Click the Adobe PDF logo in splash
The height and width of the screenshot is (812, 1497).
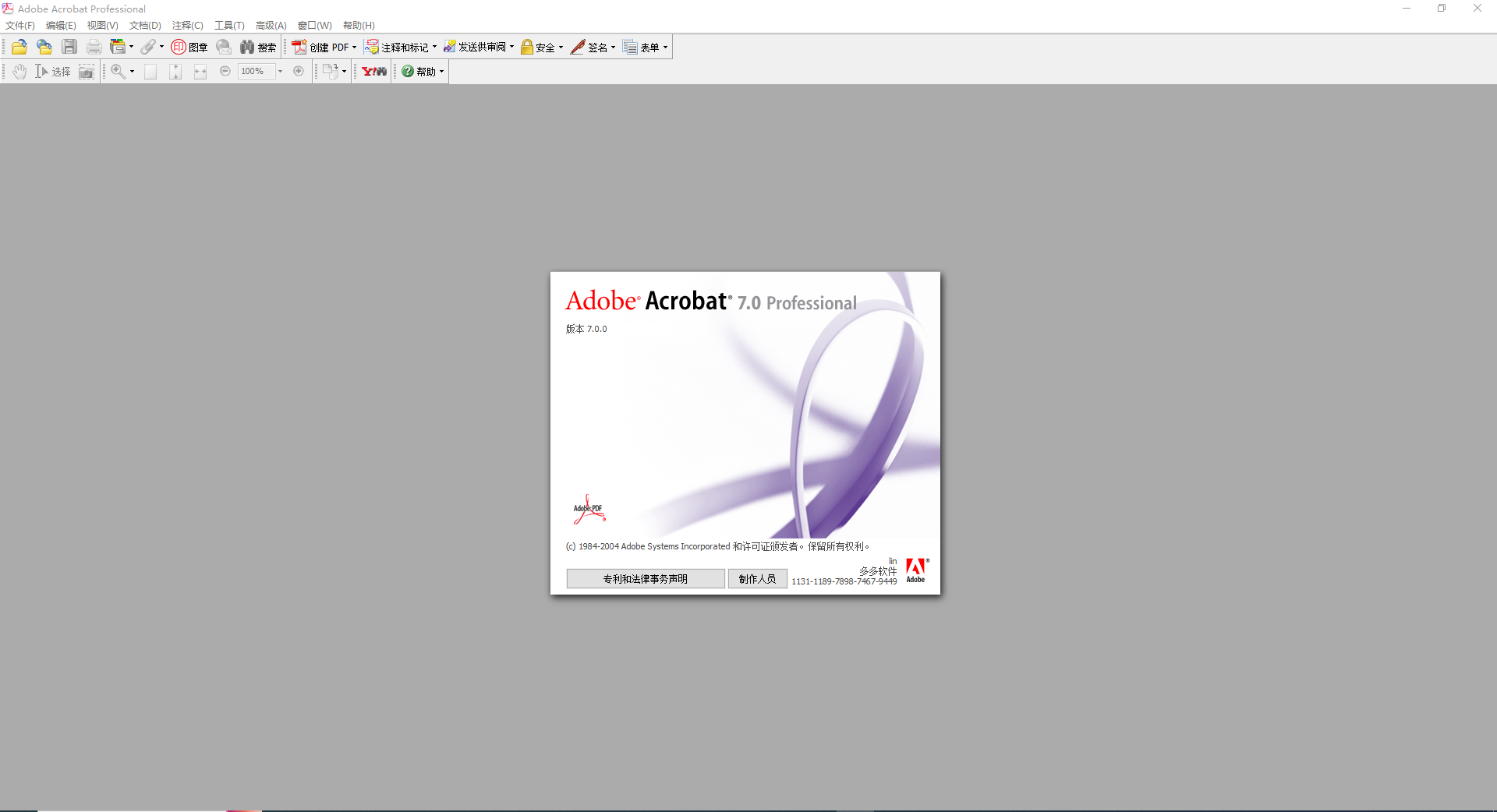click(x=589, y=510)
